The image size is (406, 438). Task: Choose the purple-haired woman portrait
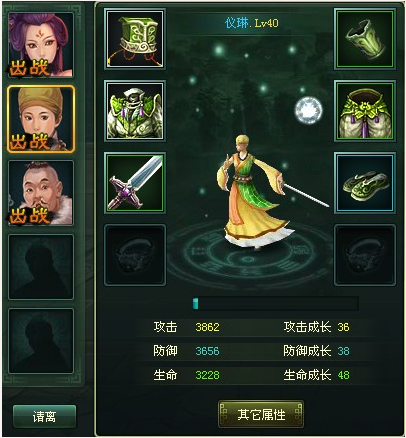coord(41,45)
